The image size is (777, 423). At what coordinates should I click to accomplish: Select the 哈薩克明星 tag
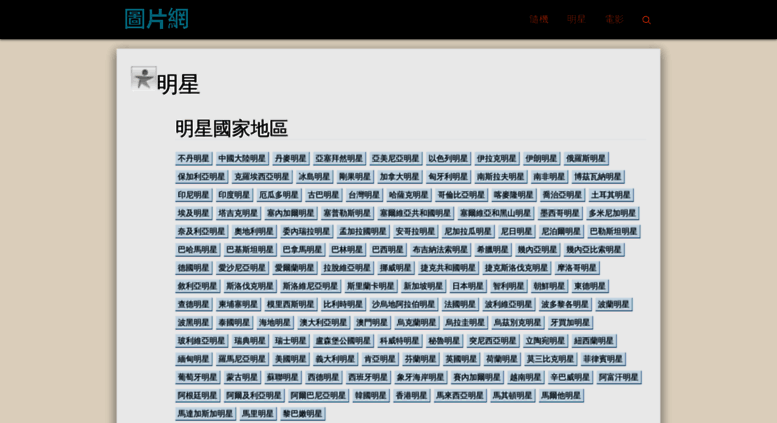click(409, 195)
